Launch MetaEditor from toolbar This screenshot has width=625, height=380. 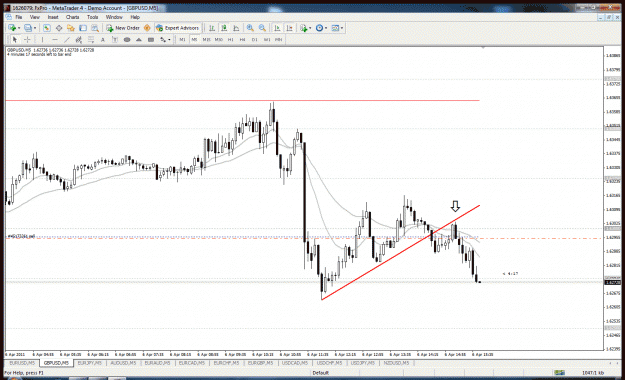click(147, 28)
